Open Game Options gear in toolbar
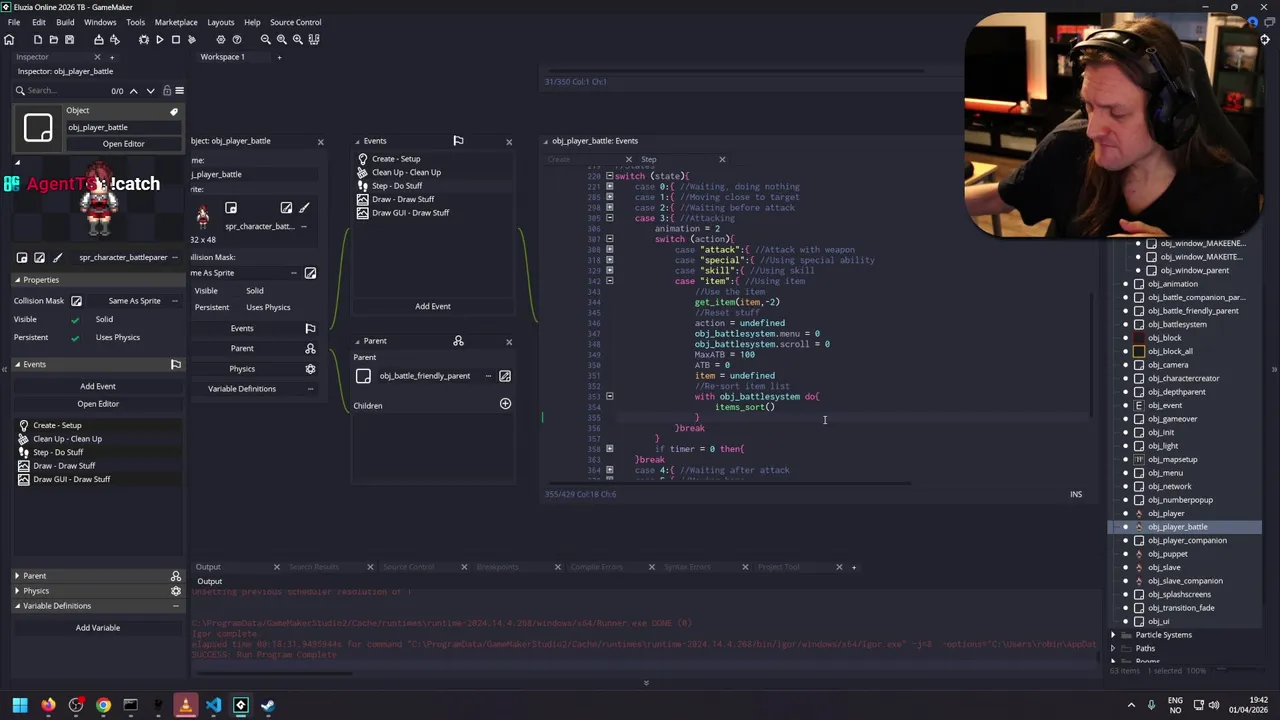The height and width of the screenshot is (720, 1280). pyautogui.click(x=221, y=39)
